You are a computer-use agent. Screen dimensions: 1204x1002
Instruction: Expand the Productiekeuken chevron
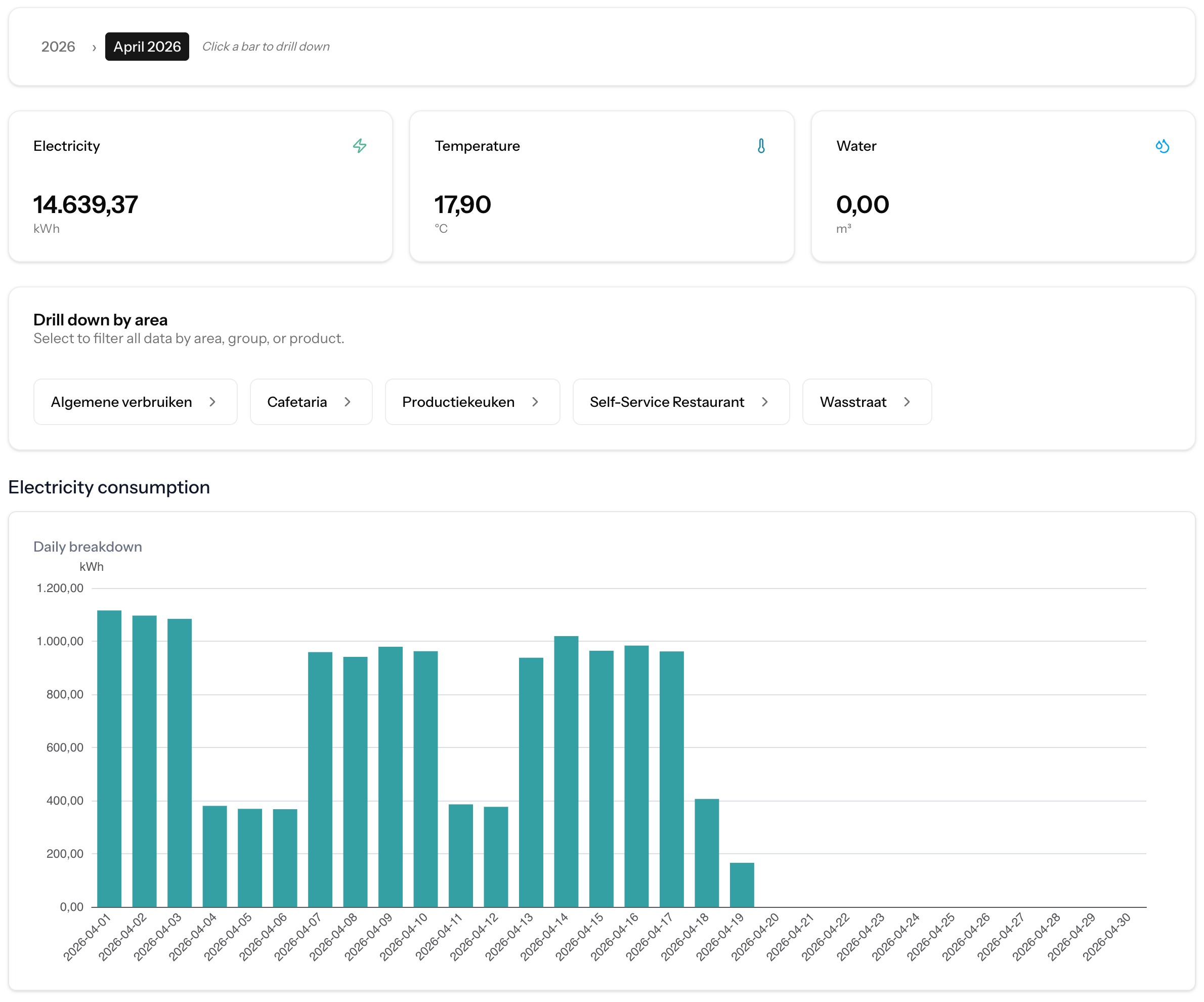click(x=535, y=402)
